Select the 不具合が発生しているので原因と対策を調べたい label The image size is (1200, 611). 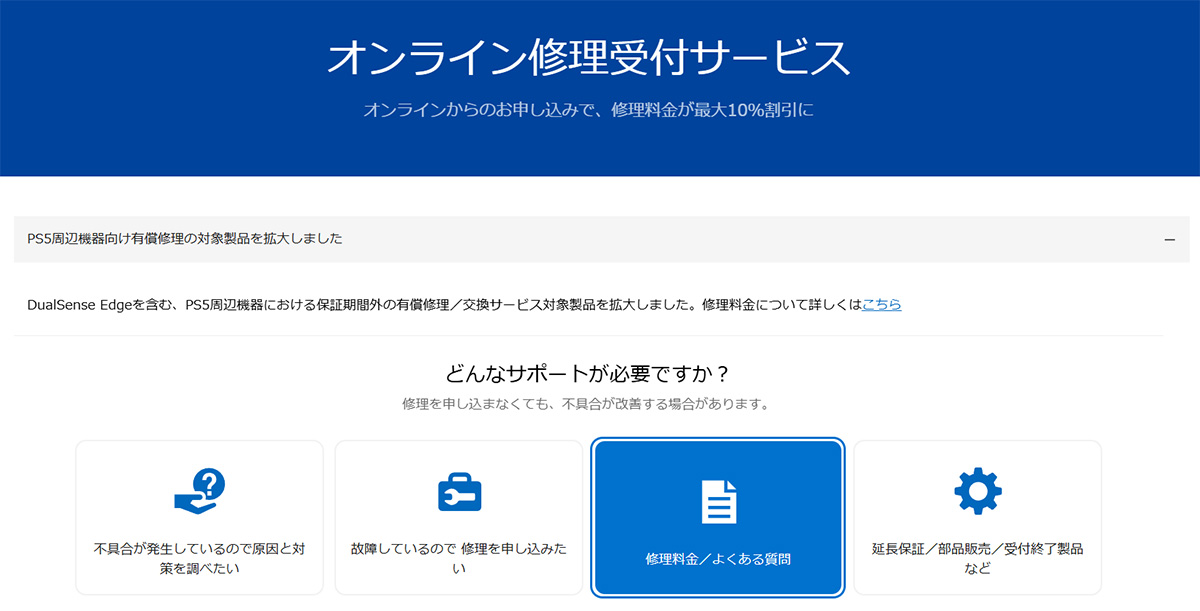coord(199,559)
